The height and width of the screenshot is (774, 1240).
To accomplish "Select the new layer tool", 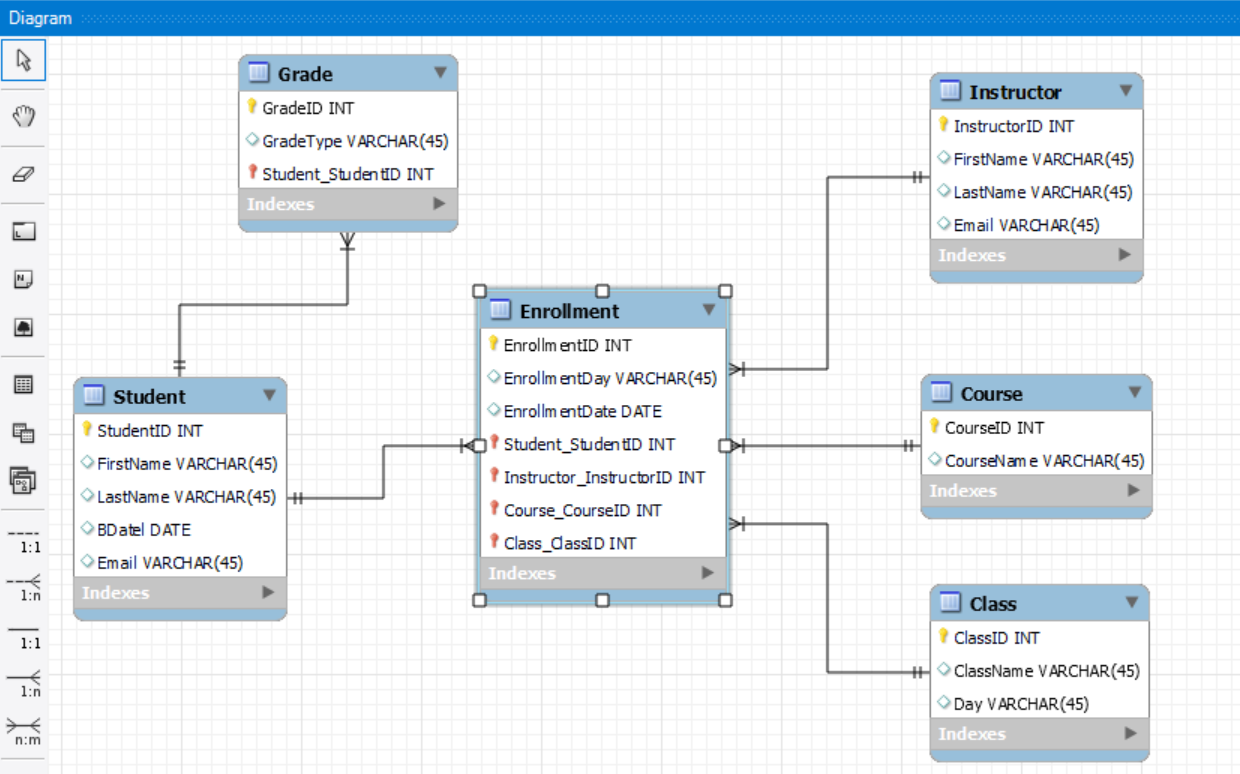I will click(24, 232).
